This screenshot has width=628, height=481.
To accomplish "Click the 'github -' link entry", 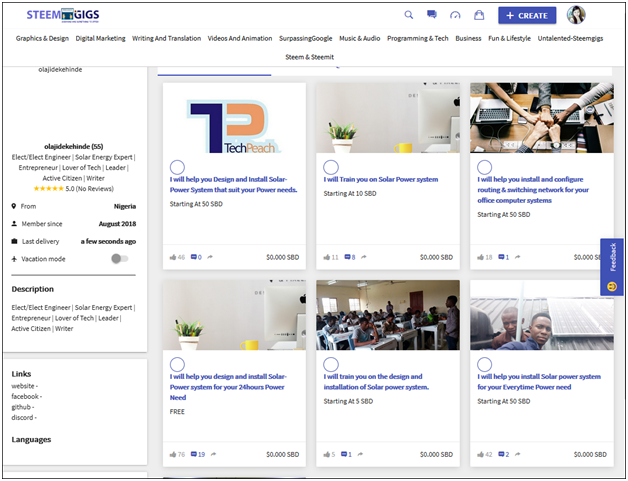I will click(x=23, y=407).
